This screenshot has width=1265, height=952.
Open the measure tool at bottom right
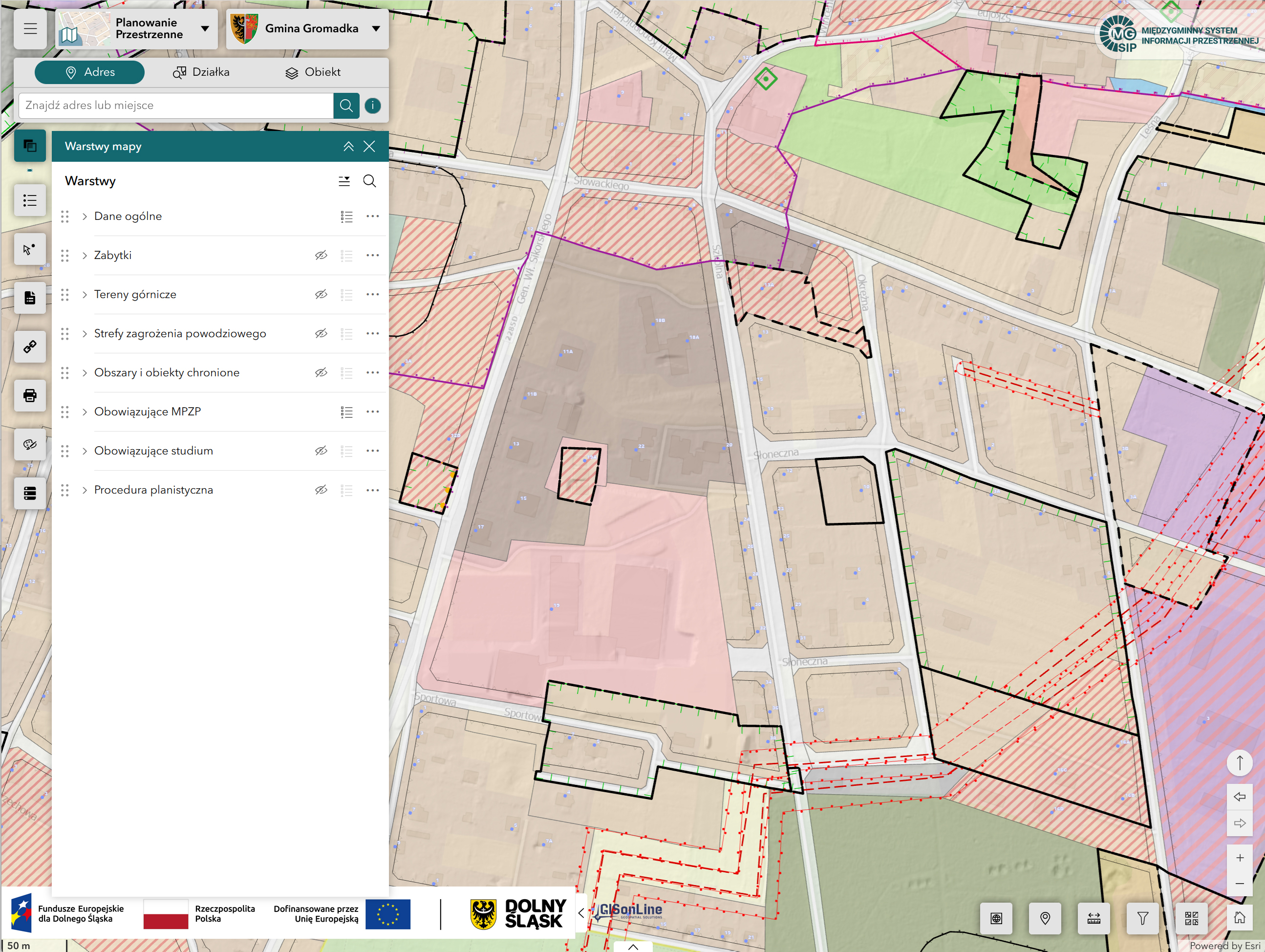tap(1093, 918)
